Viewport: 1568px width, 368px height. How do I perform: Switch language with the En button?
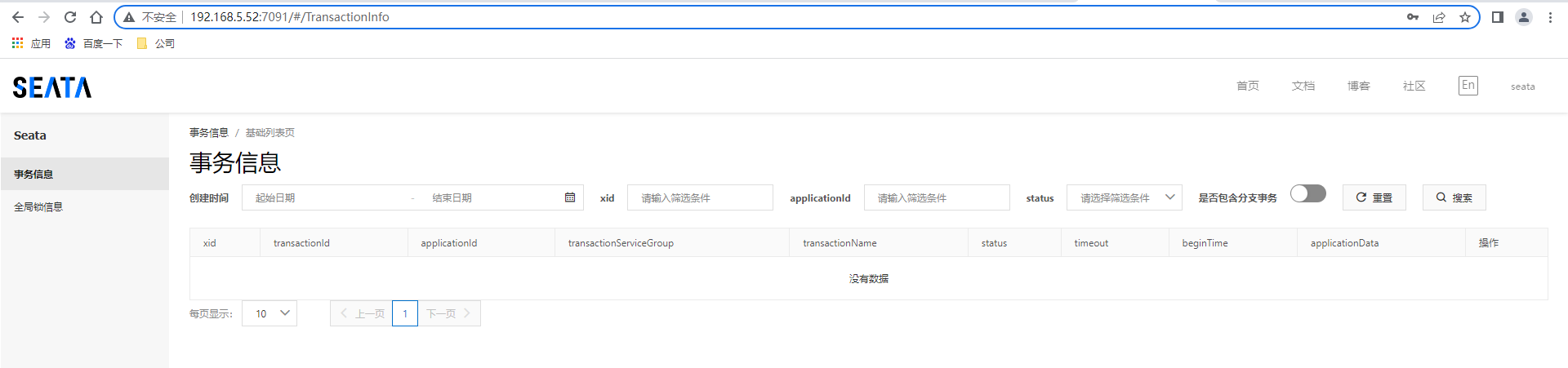coord(1468,86)
